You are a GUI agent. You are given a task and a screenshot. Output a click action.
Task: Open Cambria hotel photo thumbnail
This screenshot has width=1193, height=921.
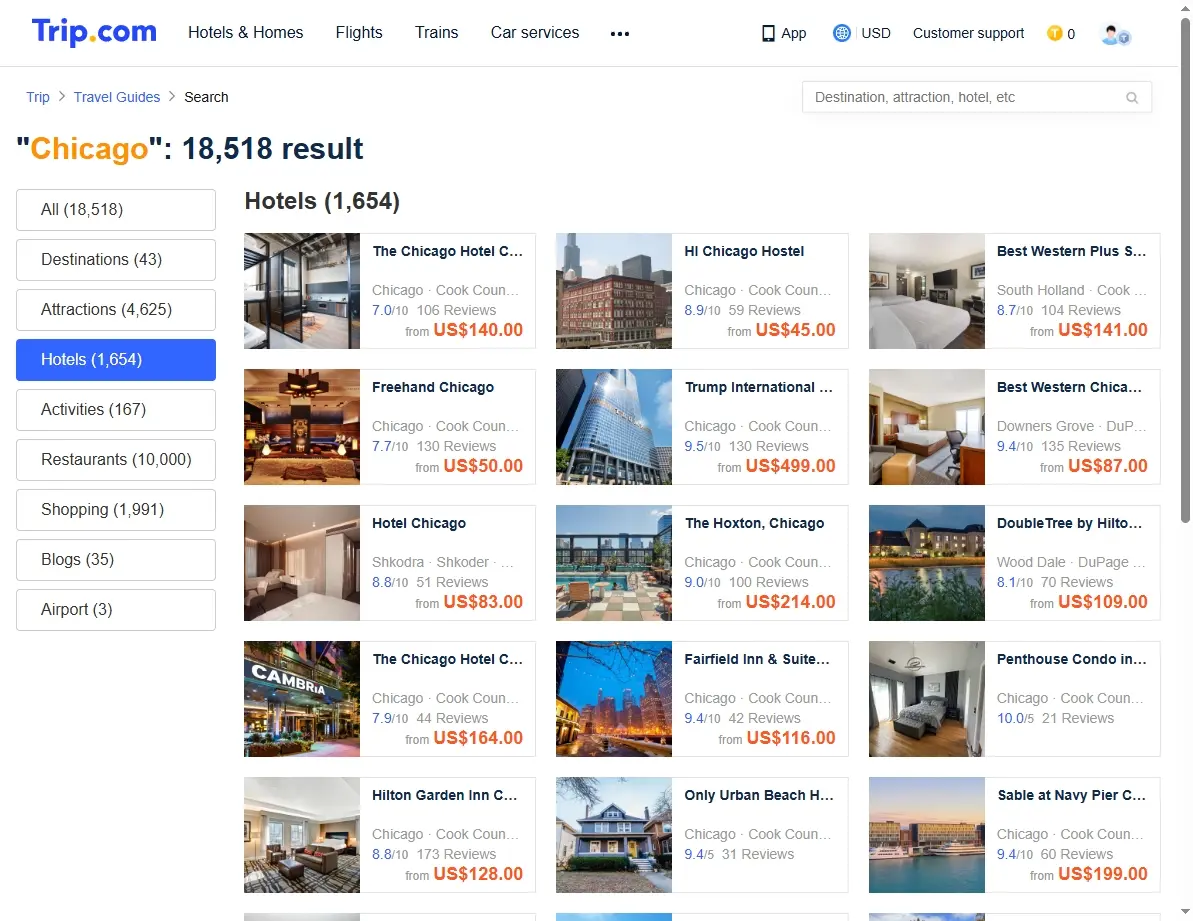tap(302, 700)
